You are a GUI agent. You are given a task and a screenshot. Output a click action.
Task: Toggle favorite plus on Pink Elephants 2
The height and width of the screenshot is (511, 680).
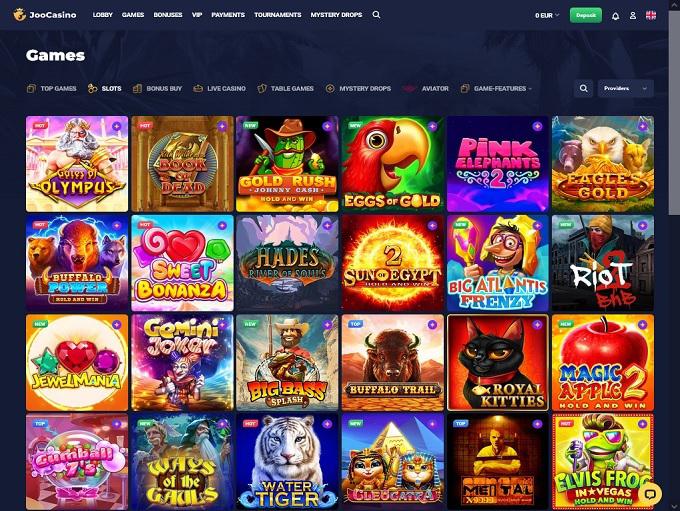[x=537, y=126]
